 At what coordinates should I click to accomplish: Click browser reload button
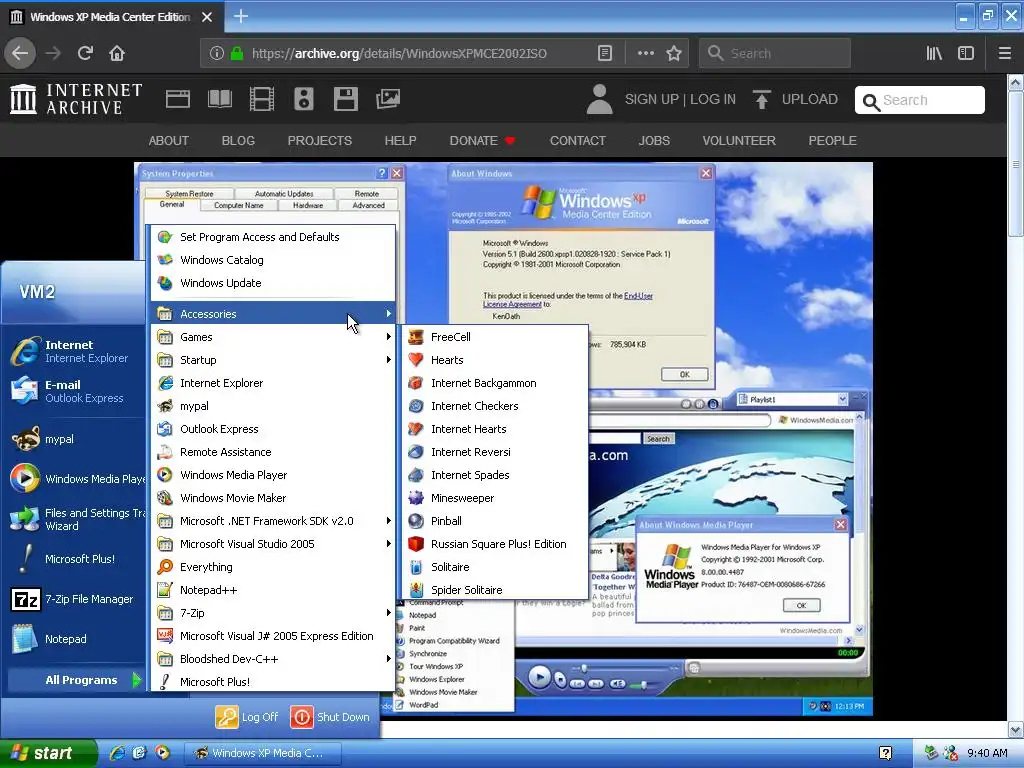85,53
